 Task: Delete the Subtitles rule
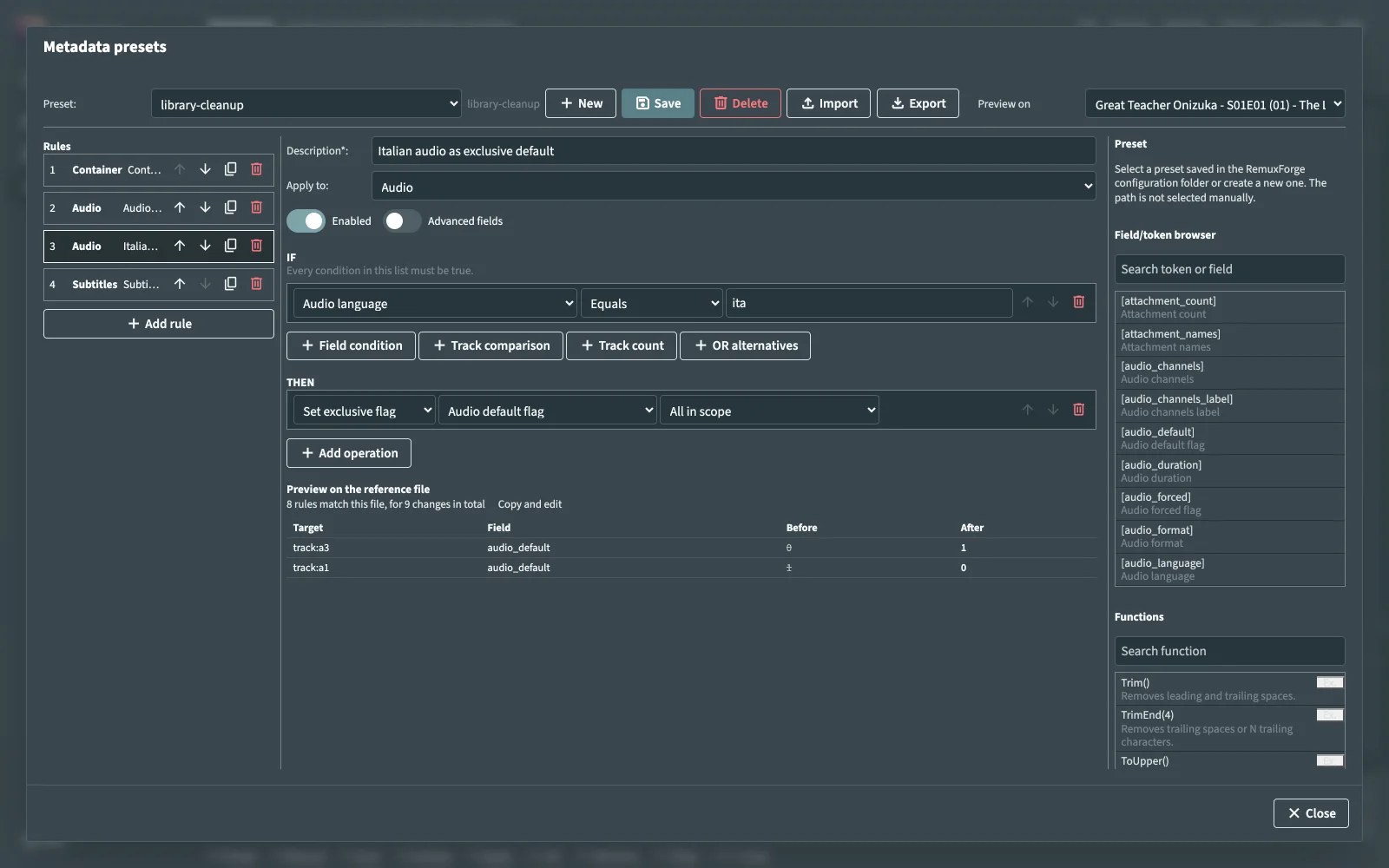click(256, 284)
